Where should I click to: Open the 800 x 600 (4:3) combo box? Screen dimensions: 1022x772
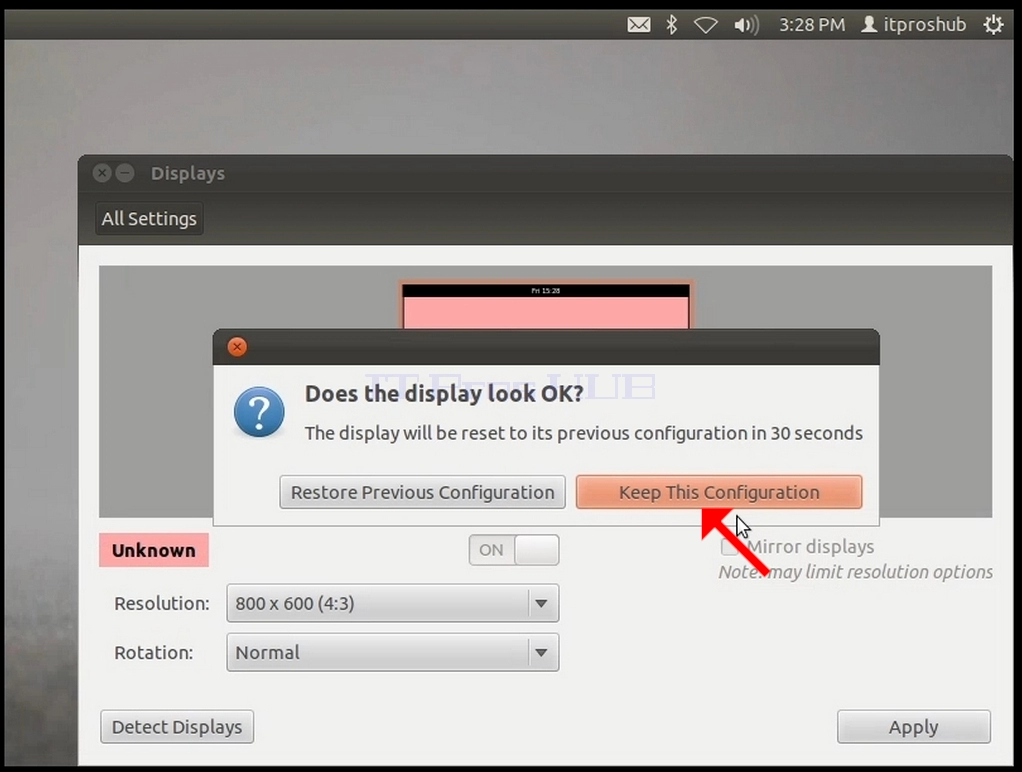[392, 603]
